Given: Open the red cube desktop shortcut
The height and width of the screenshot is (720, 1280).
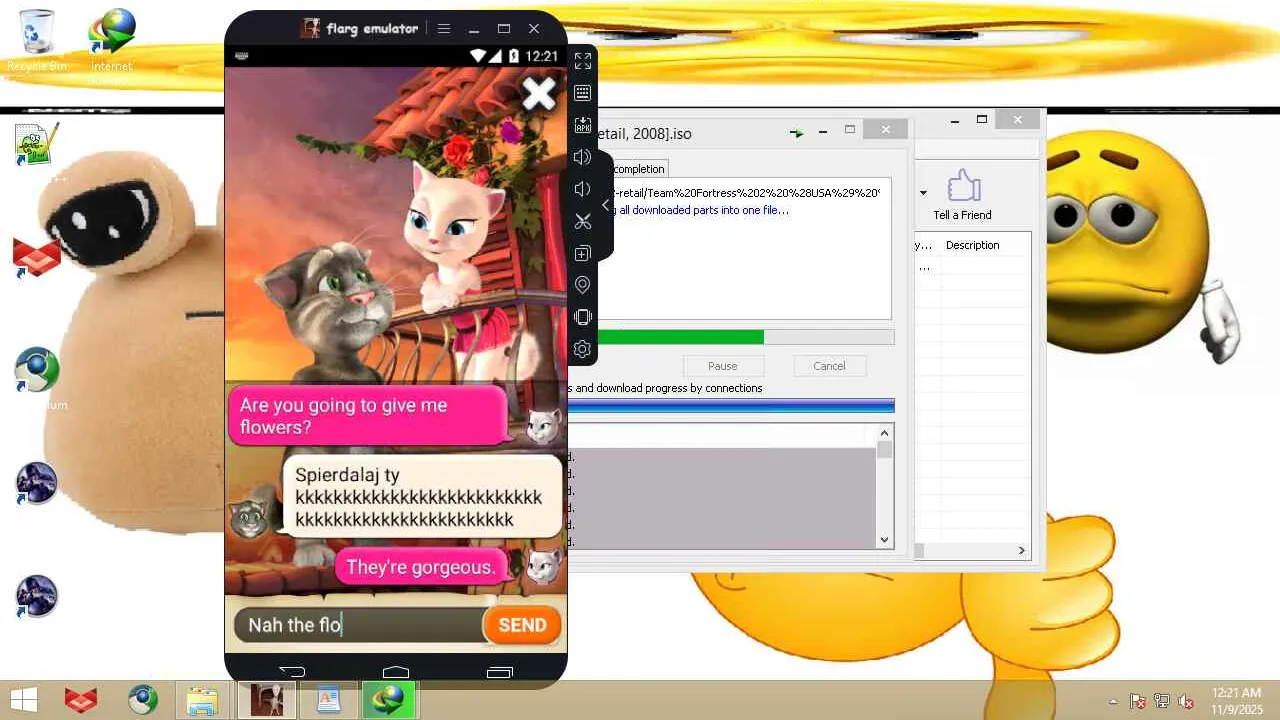Looking at the screenshot, I should 37,258.
